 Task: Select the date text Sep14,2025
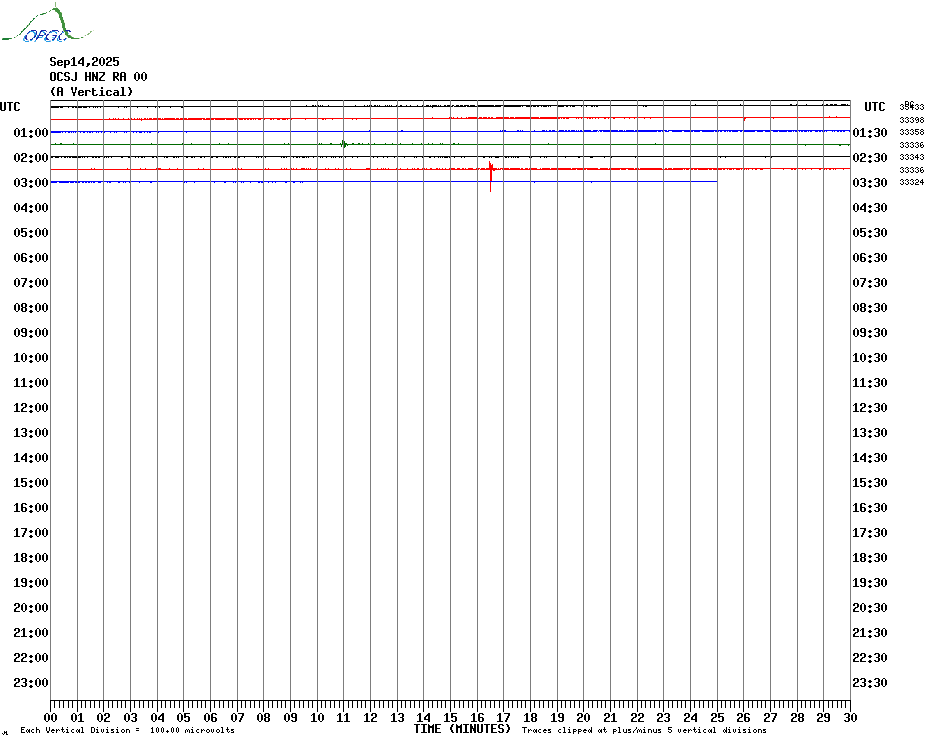[x=84, y=62]
